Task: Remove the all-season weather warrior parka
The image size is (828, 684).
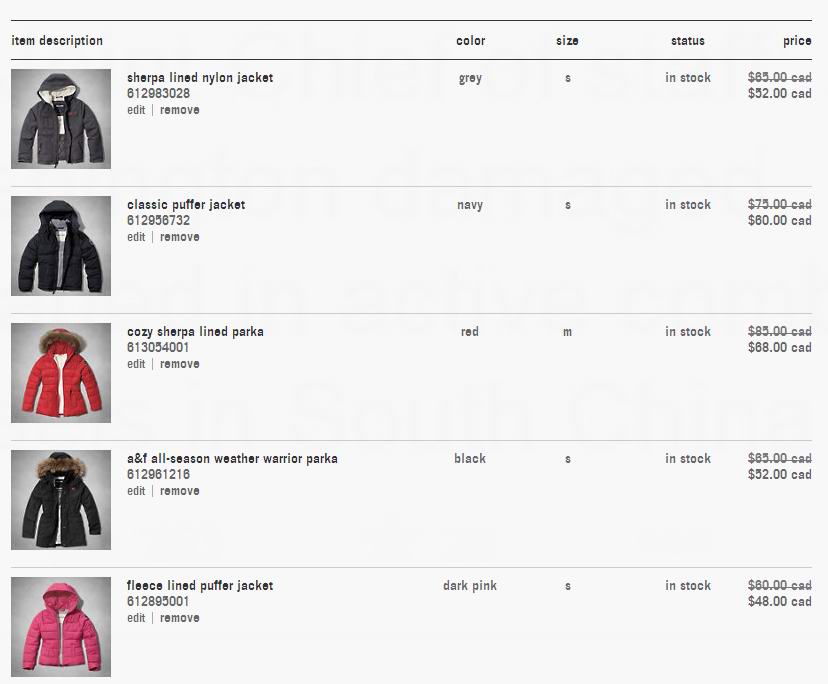Action: pyautogui.click(x=180, y=491)
